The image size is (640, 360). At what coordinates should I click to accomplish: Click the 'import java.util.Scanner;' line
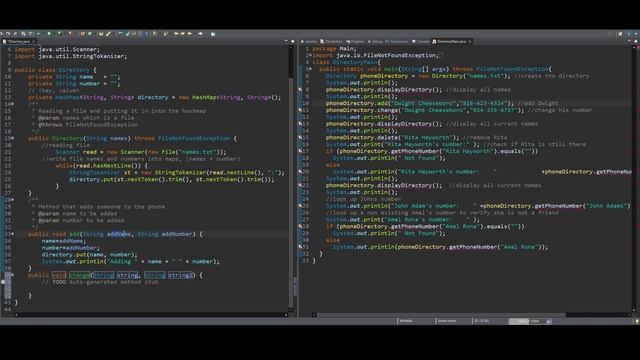coord(57,49)
